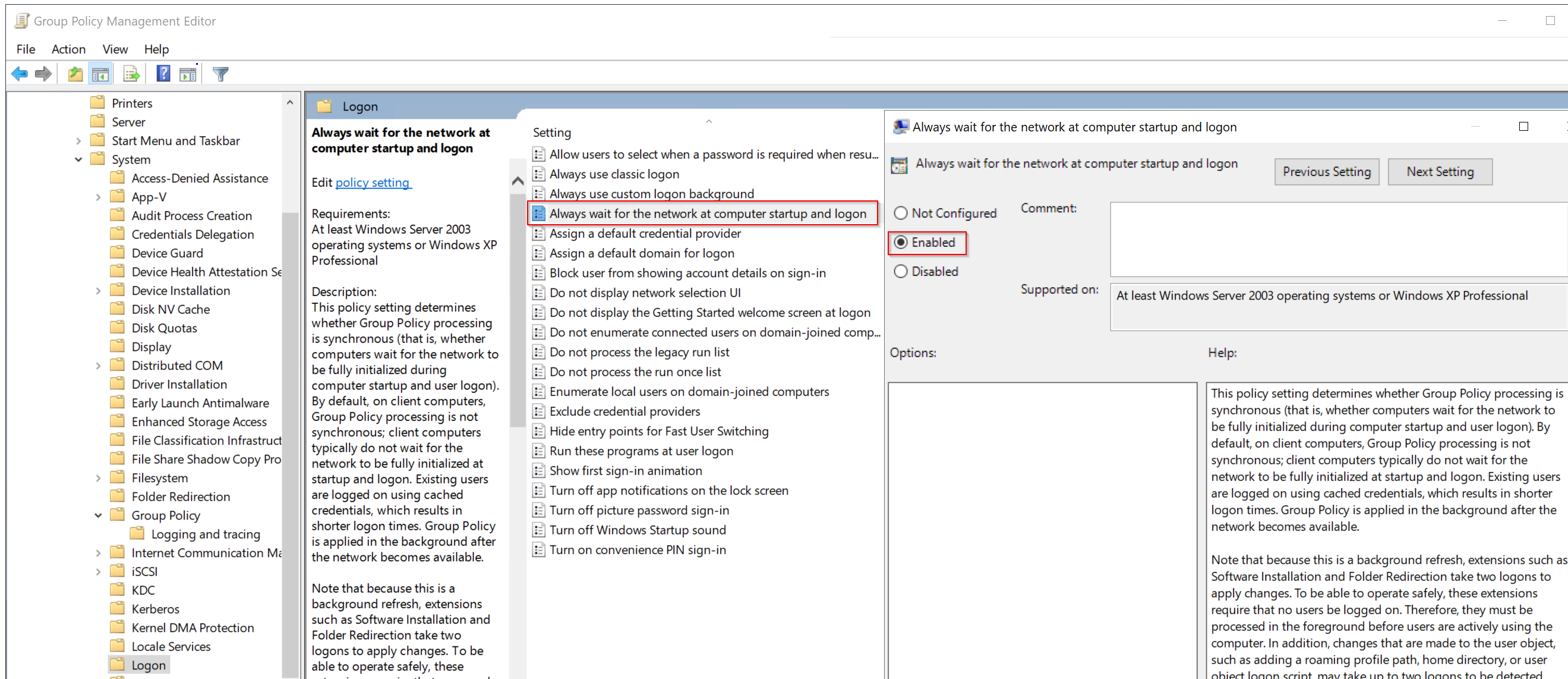Click the blue Back arrow toolbar icon
Viewport: 1568px width, 679px height.
click(x=20, y=74)
